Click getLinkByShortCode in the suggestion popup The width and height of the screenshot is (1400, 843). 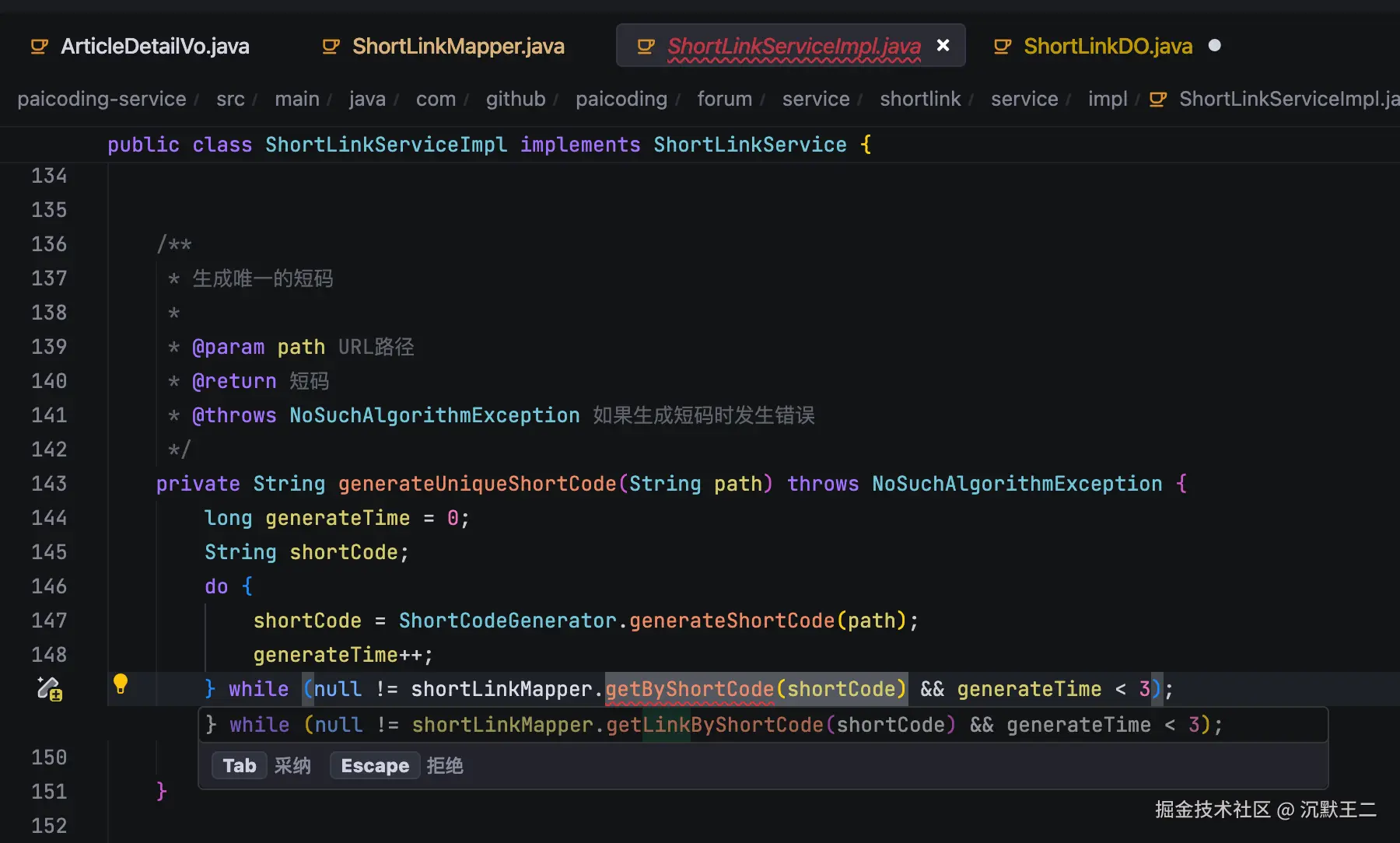[715, 725]
